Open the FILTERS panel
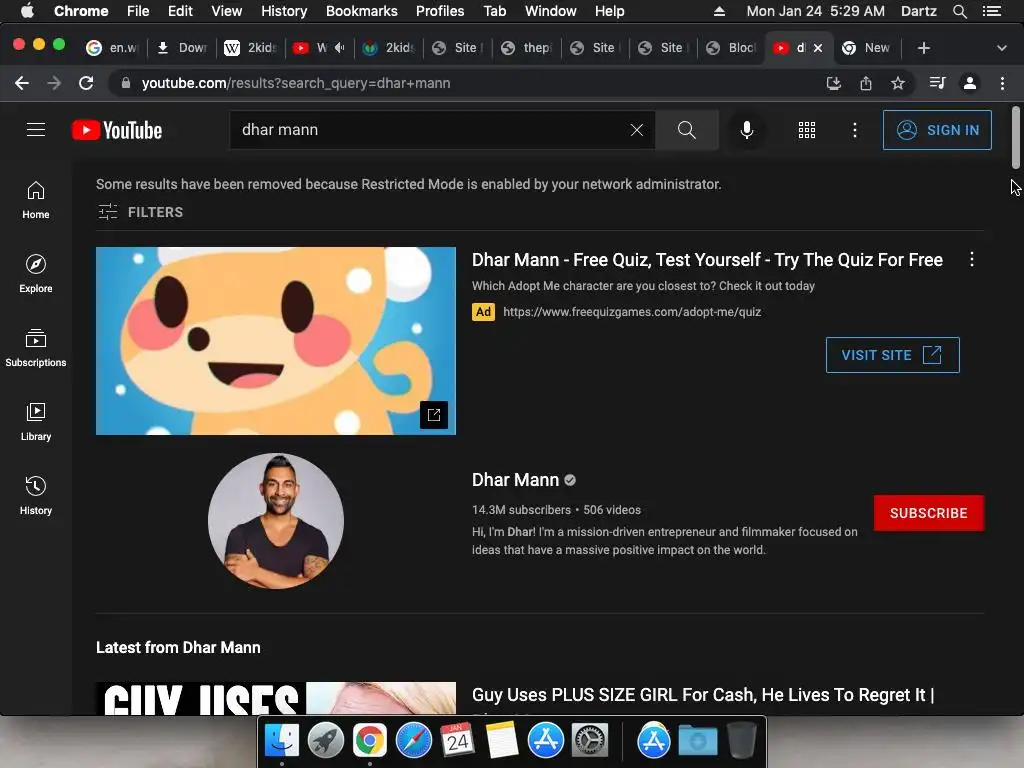 [x=140, y=212]
